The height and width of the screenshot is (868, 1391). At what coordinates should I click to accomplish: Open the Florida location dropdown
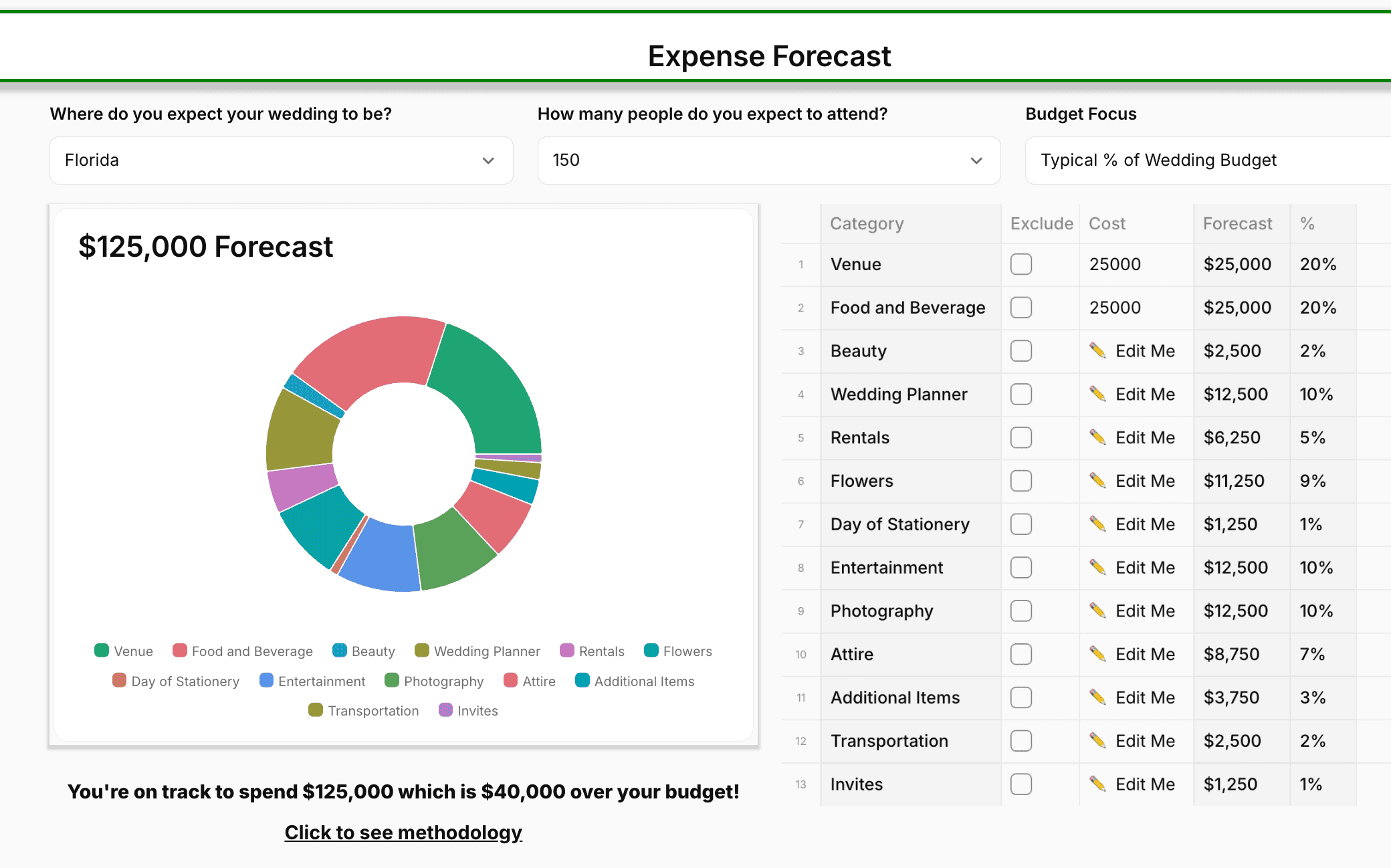pos(281,160)
